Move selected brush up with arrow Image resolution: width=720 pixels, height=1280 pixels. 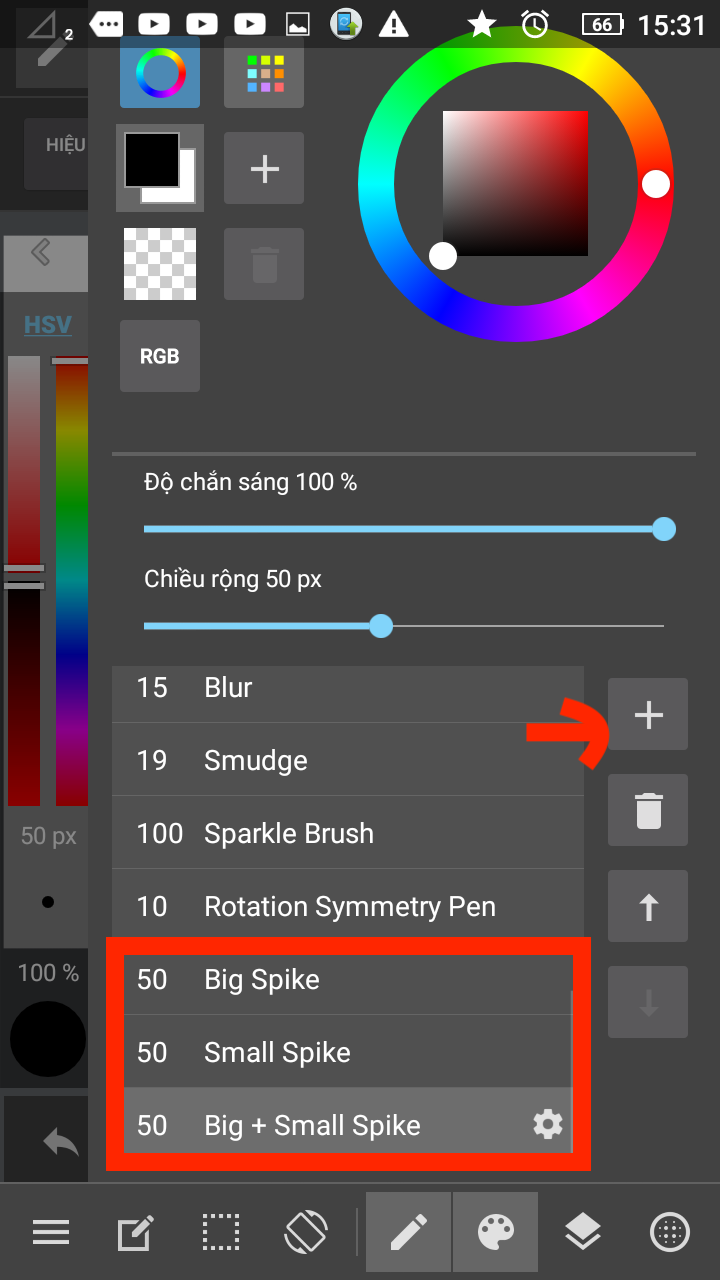click(x=648, y=906)
